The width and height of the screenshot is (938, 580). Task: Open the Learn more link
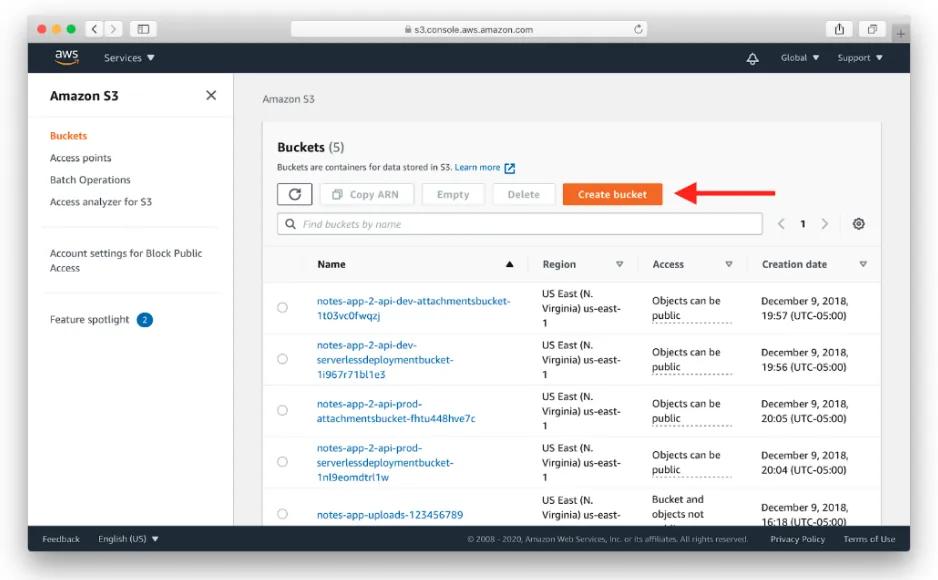pos(477,167)
